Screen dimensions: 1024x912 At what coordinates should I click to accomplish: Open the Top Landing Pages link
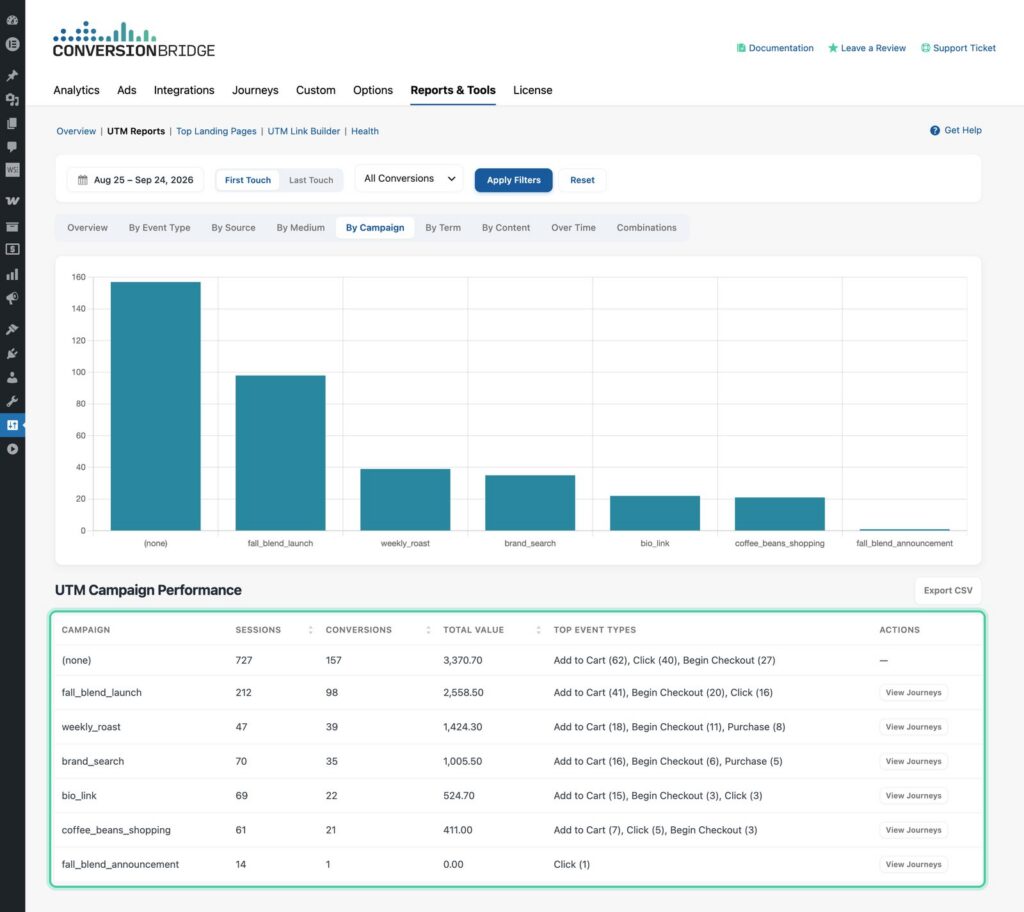click(x=216, y=131)
